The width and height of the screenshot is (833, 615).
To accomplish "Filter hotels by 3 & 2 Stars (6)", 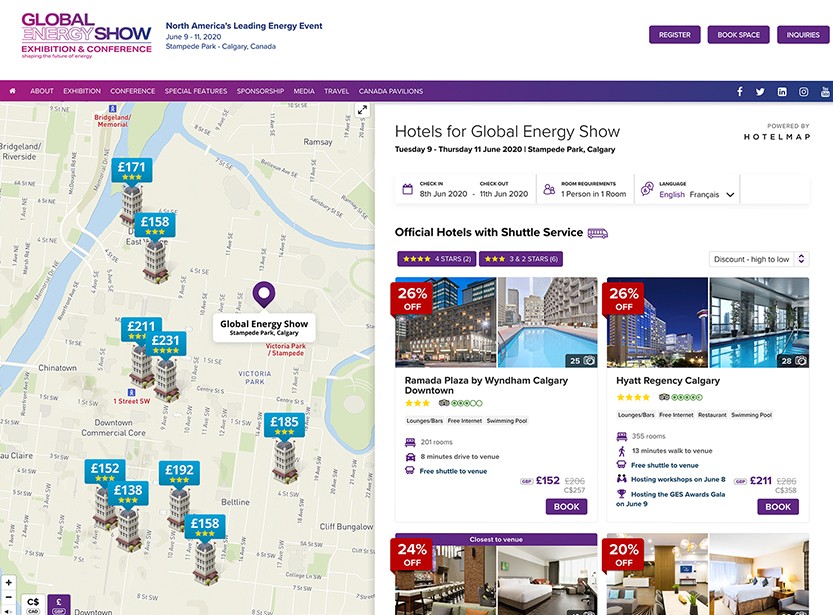I will pyautogui.click(x=521, y=259).
